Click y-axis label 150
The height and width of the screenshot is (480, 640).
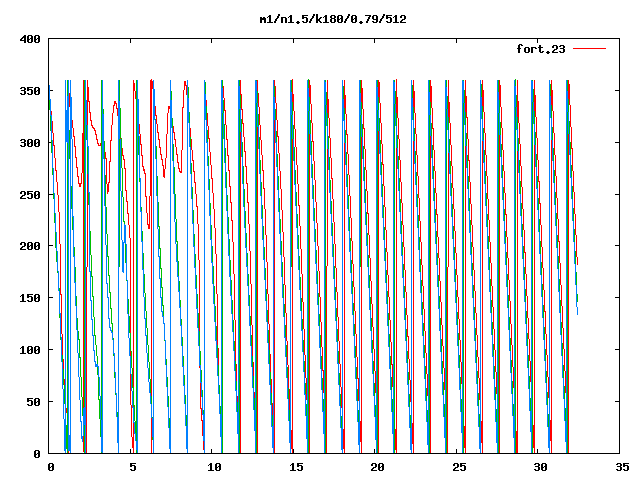point(30,298)
